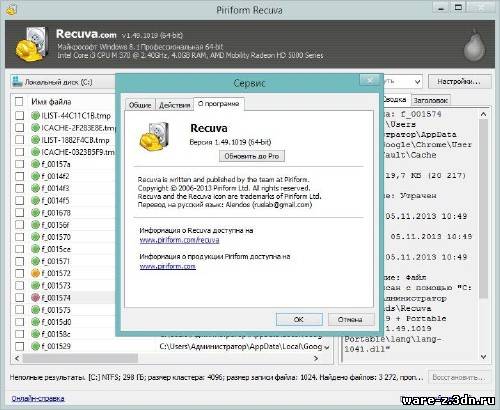Screen dimensions: 500x410
Task: Check the box for f_001572
Action: point(19,273)
